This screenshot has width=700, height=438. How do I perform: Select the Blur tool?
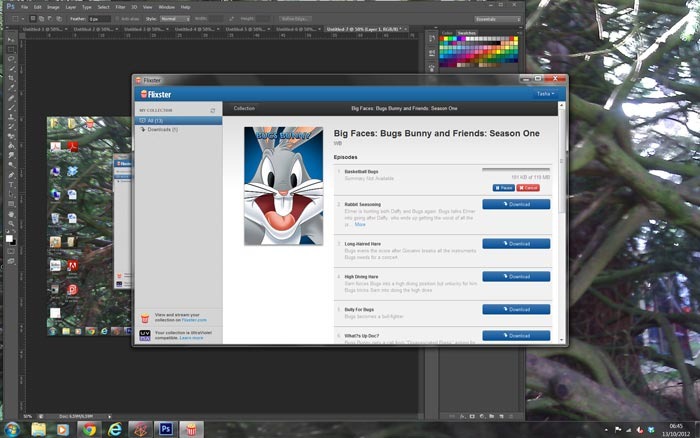click(11, 155)
